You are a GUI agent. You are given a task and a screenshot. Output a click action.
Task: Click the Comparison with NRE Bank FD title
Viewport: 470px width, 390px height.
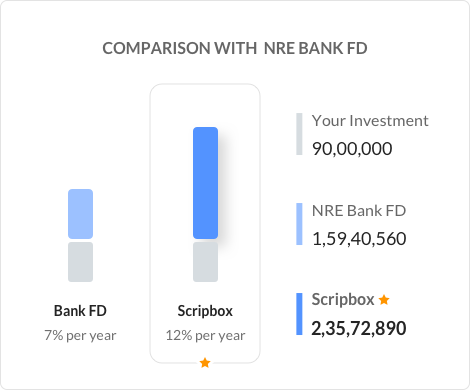pos(235,48)
